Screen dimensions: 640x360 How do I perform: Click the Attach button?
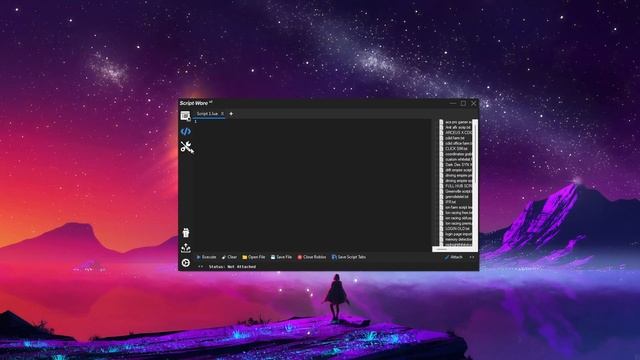tap(453, 257)
